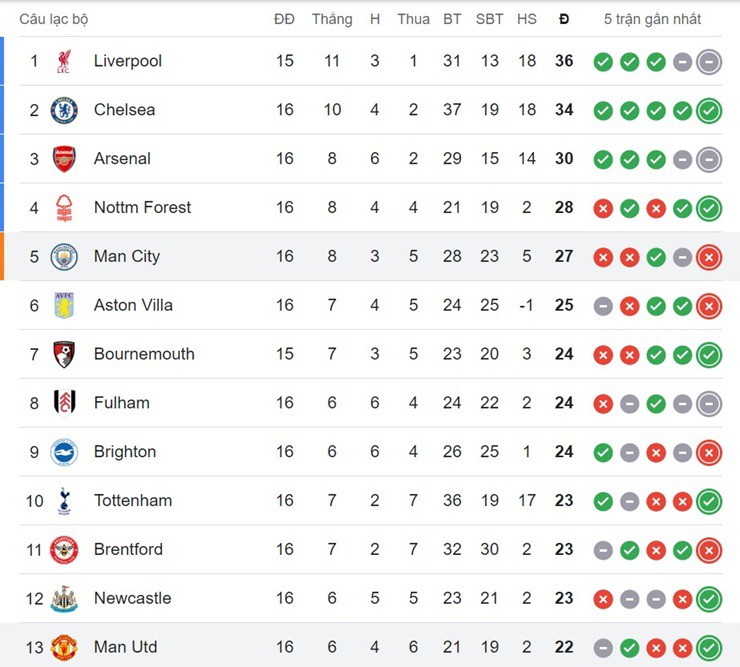Click the Tottenham club crest icon
Image resolution: width=740 pixels, height=667 pixels.
click(x=64, y=501)
